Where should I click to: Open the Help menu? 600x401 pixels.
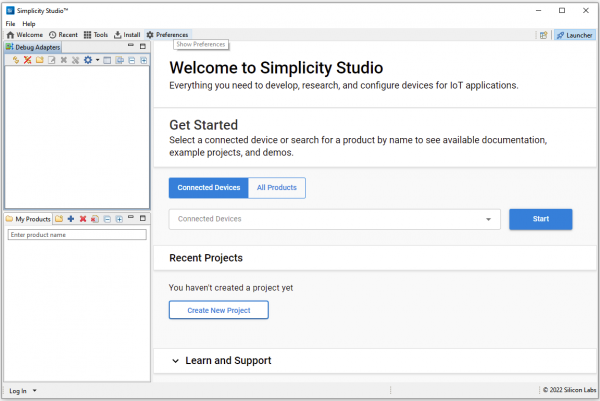coord(29,24)
